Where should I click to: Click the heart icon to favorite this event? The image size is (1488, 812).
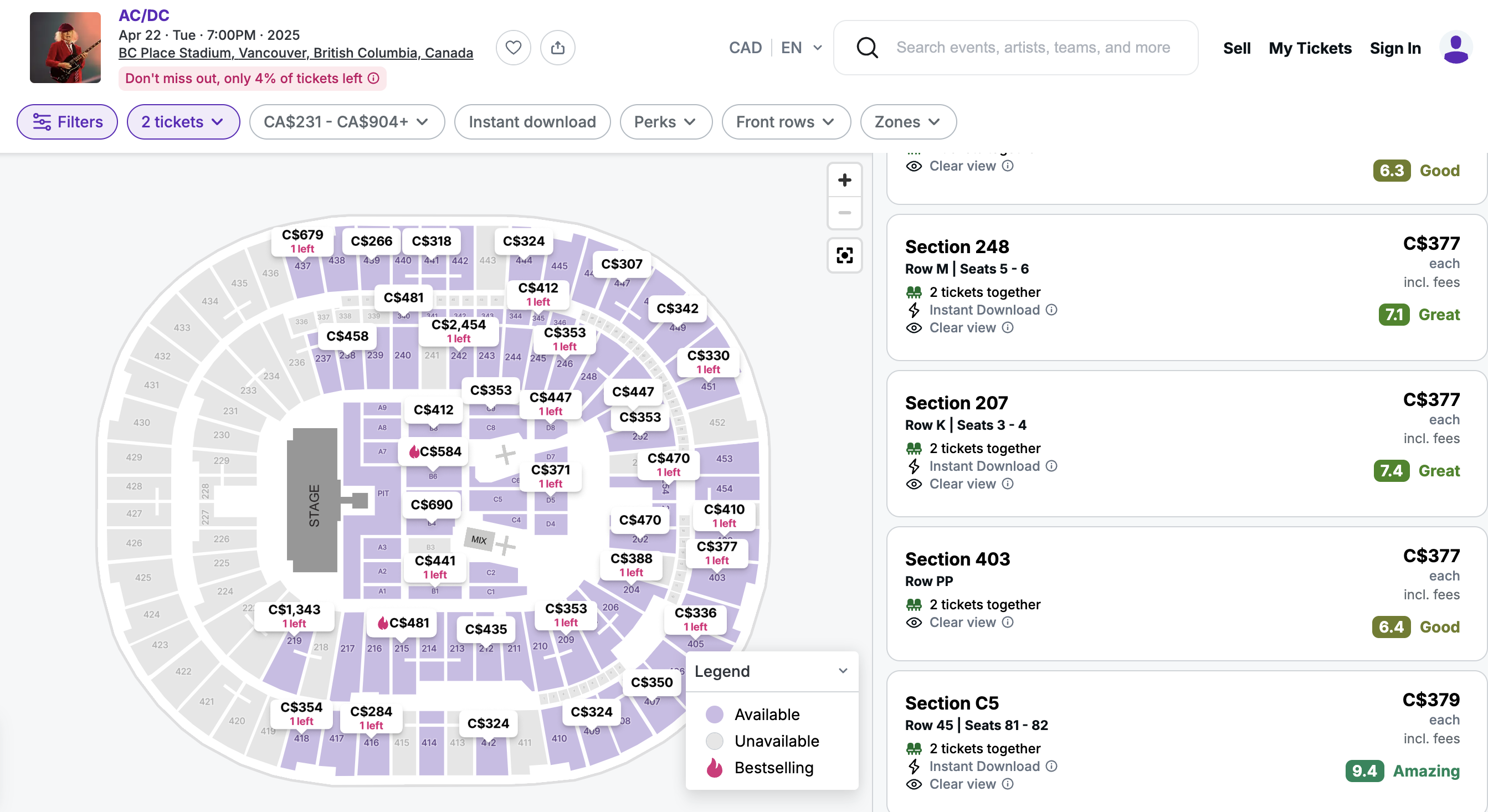(x=513, y=47)
